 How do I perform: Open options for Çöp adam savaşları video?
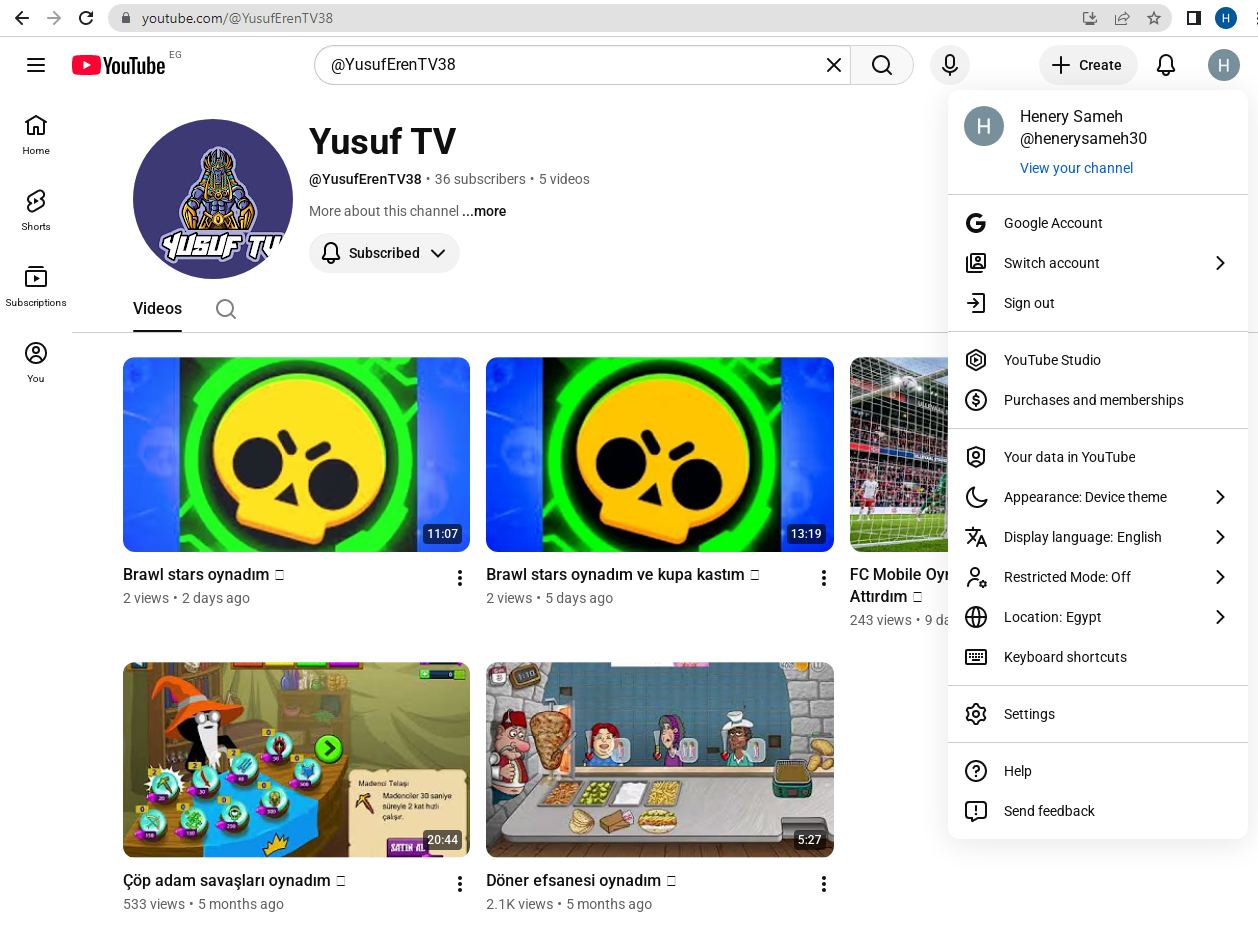[460, 884]
